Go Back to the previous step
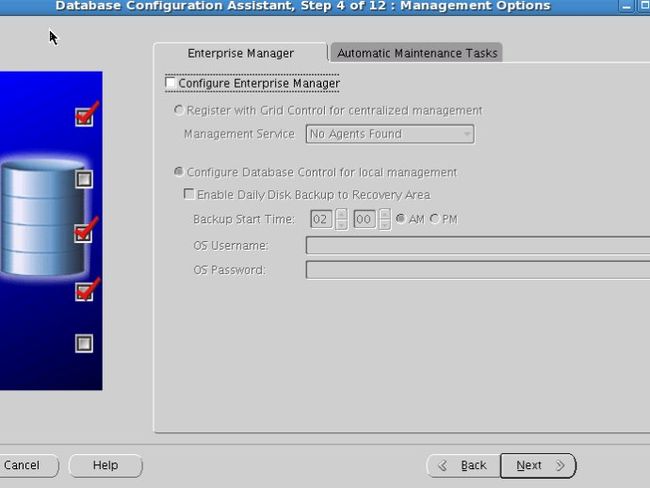Viewport: 650px width, 488px height. pyautogui.click(x=463, y=465)
